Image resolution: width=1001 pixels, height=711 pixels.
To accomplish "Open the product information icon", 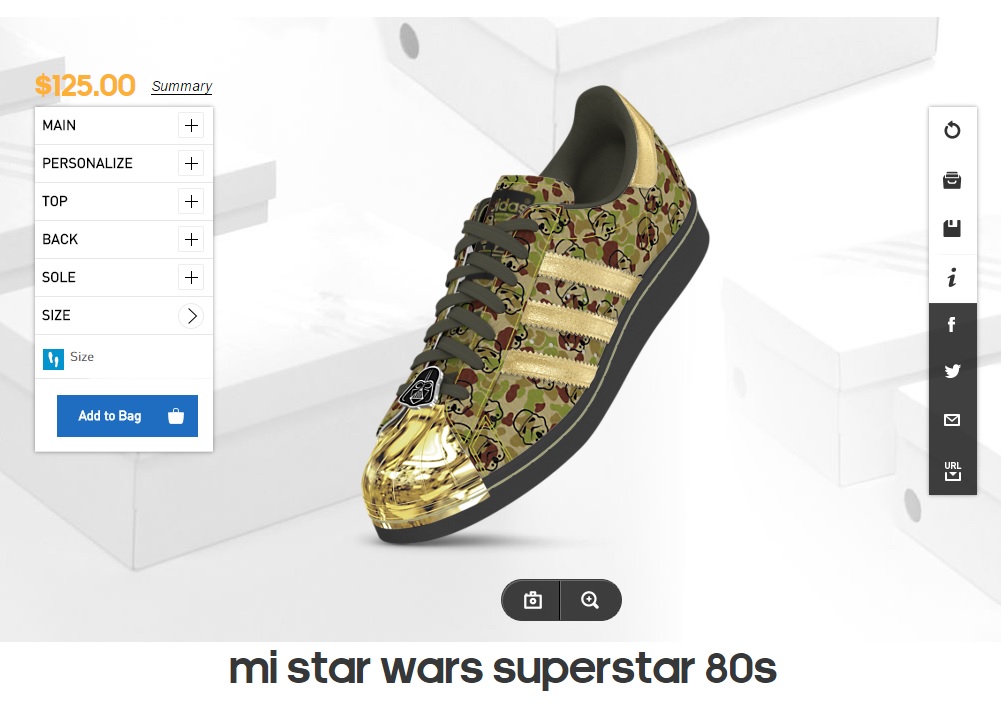I will (x=952, y=278).
